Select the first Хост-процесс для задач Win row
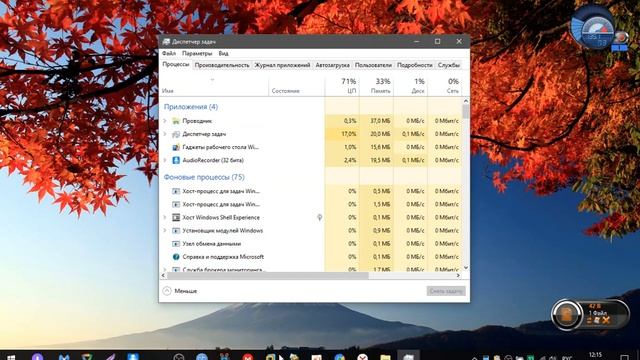This screenshot has height=360, width=640. [311, 191]
